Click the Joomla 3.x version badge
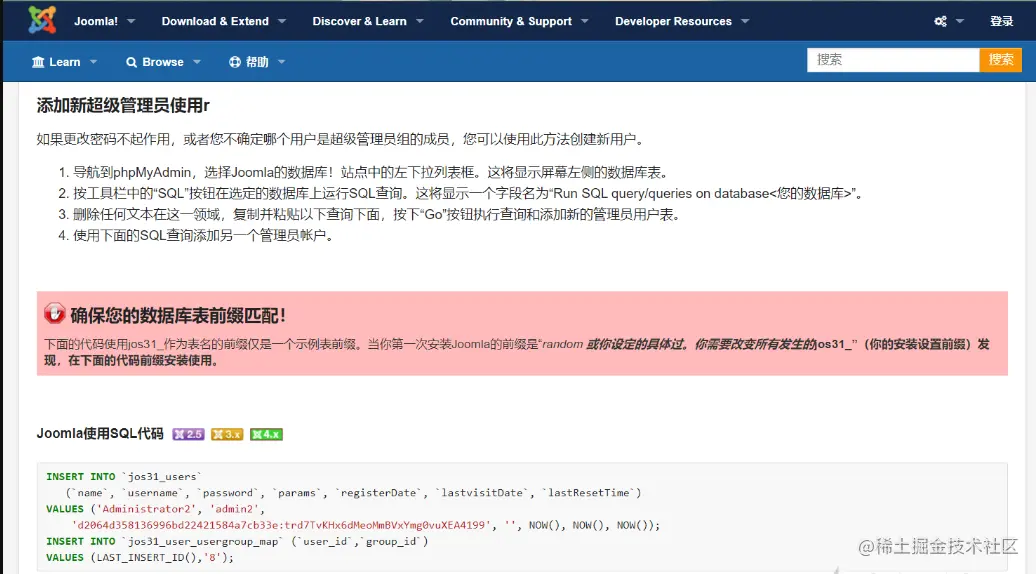This screenshot has width=1036, height=574. 227,434
